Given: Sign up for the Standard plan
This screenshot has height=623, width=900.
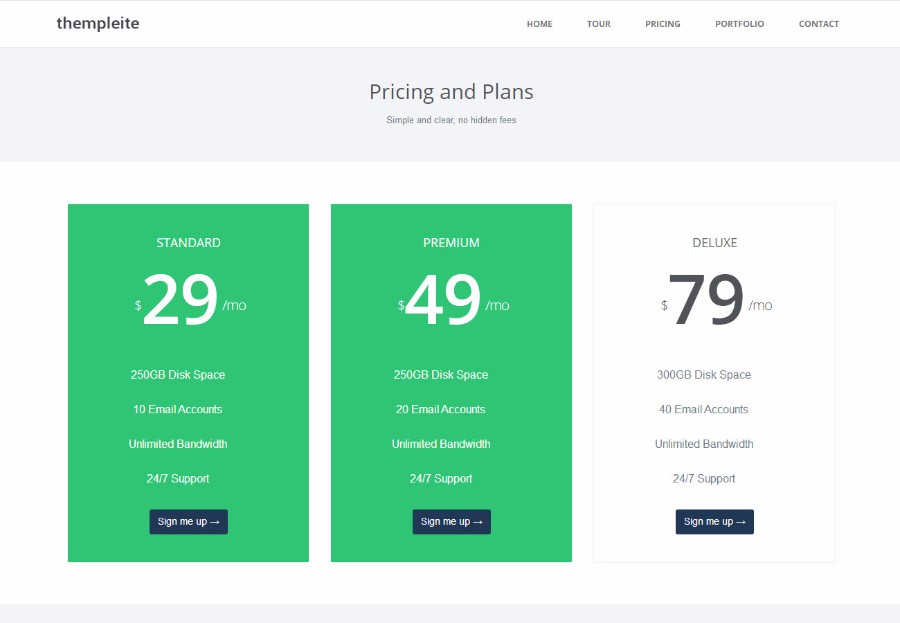Looking at the screenshot, I should tap(188, 521).
